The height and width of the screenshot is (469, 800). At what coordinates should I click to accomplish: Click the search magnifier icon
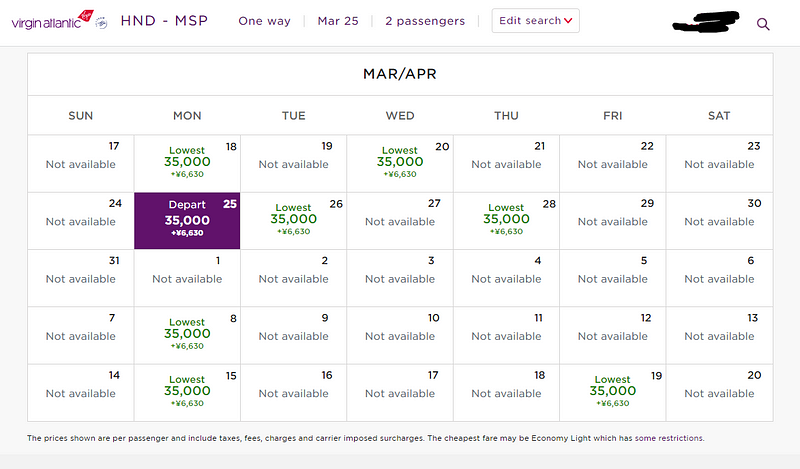[763, 24]
